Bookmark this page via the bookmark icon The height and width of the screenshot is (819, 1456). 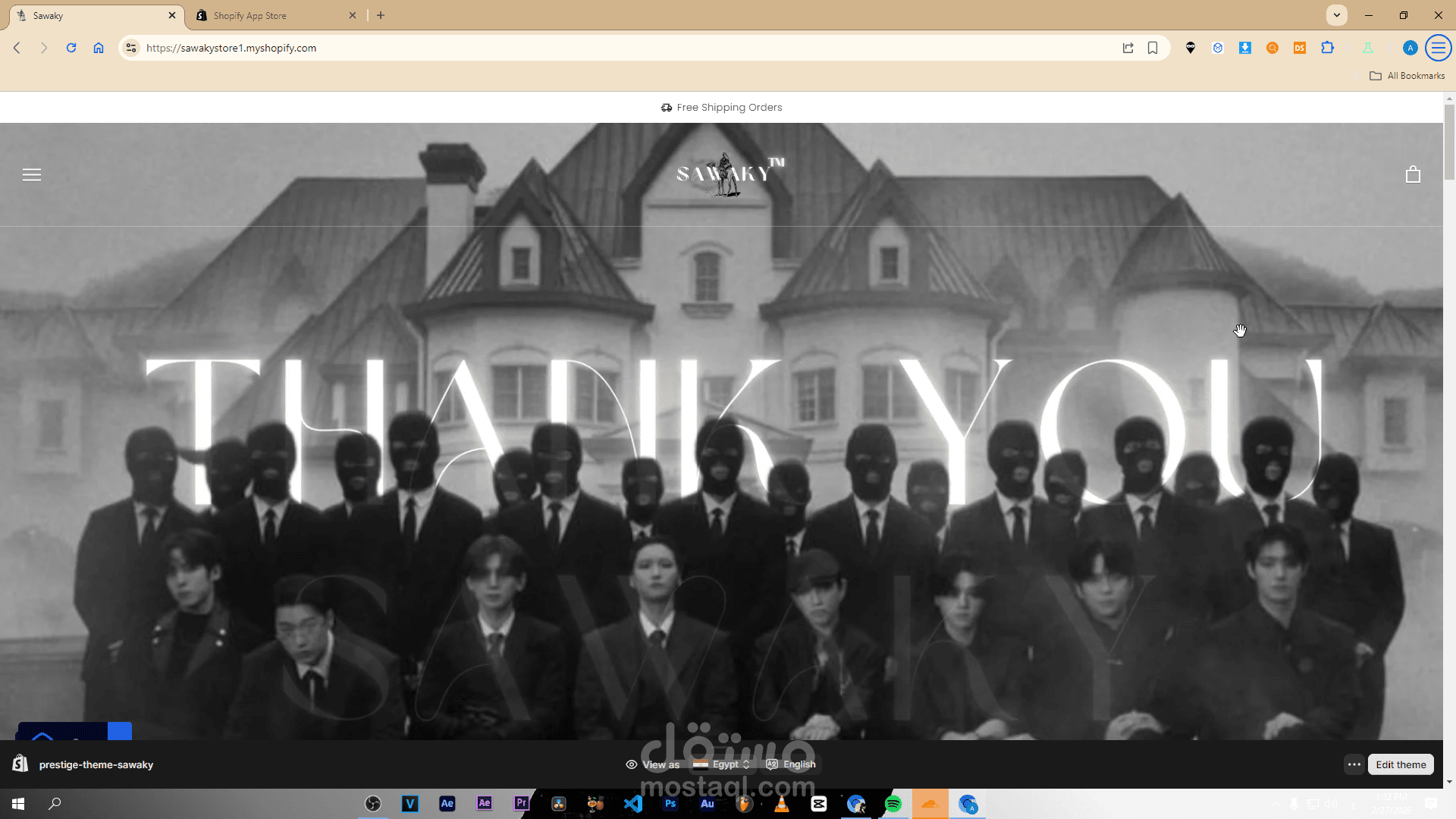[x=1153, y=48]
